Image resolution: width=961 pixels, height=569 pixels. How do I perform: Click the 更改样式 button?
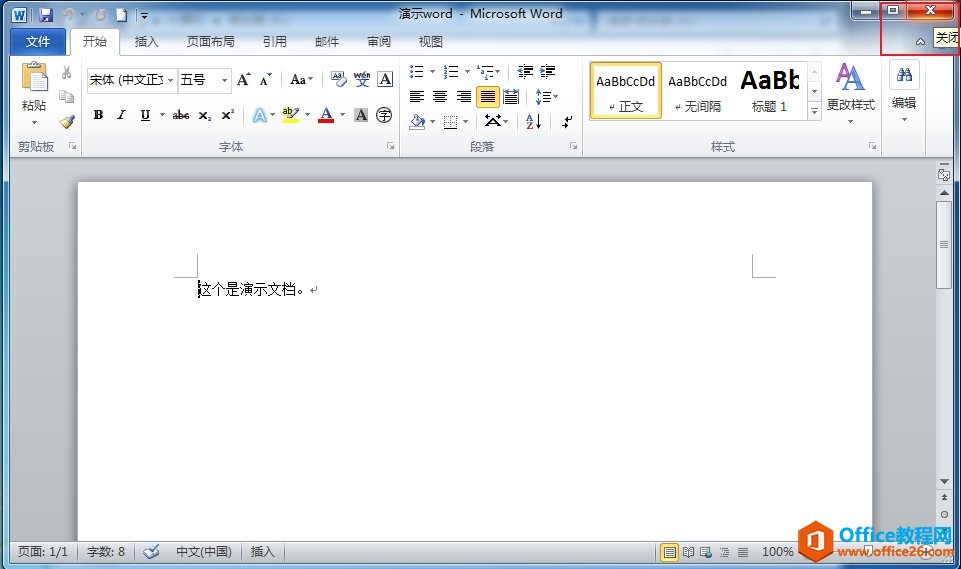(850, 90)
